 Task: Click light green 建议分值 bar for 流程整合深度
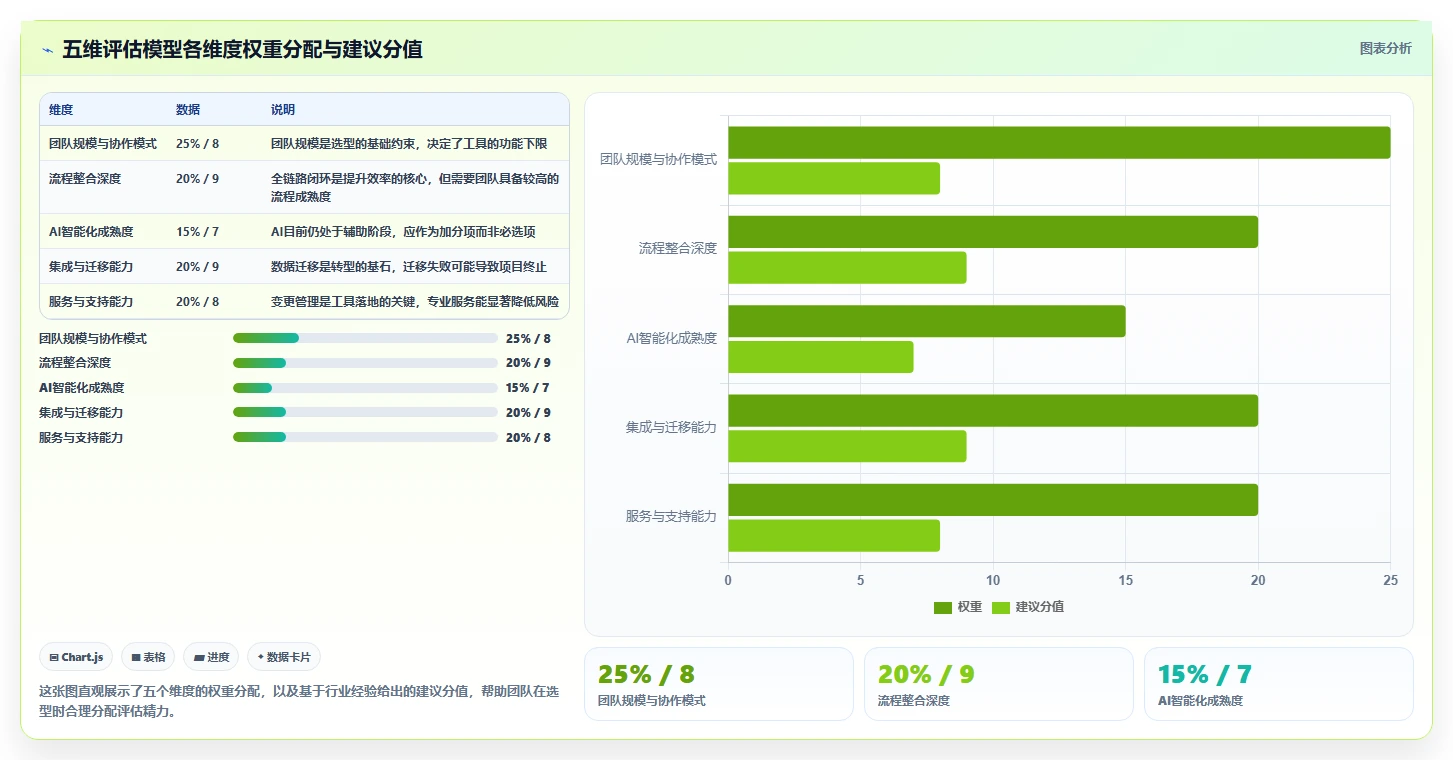click(847, 267)
